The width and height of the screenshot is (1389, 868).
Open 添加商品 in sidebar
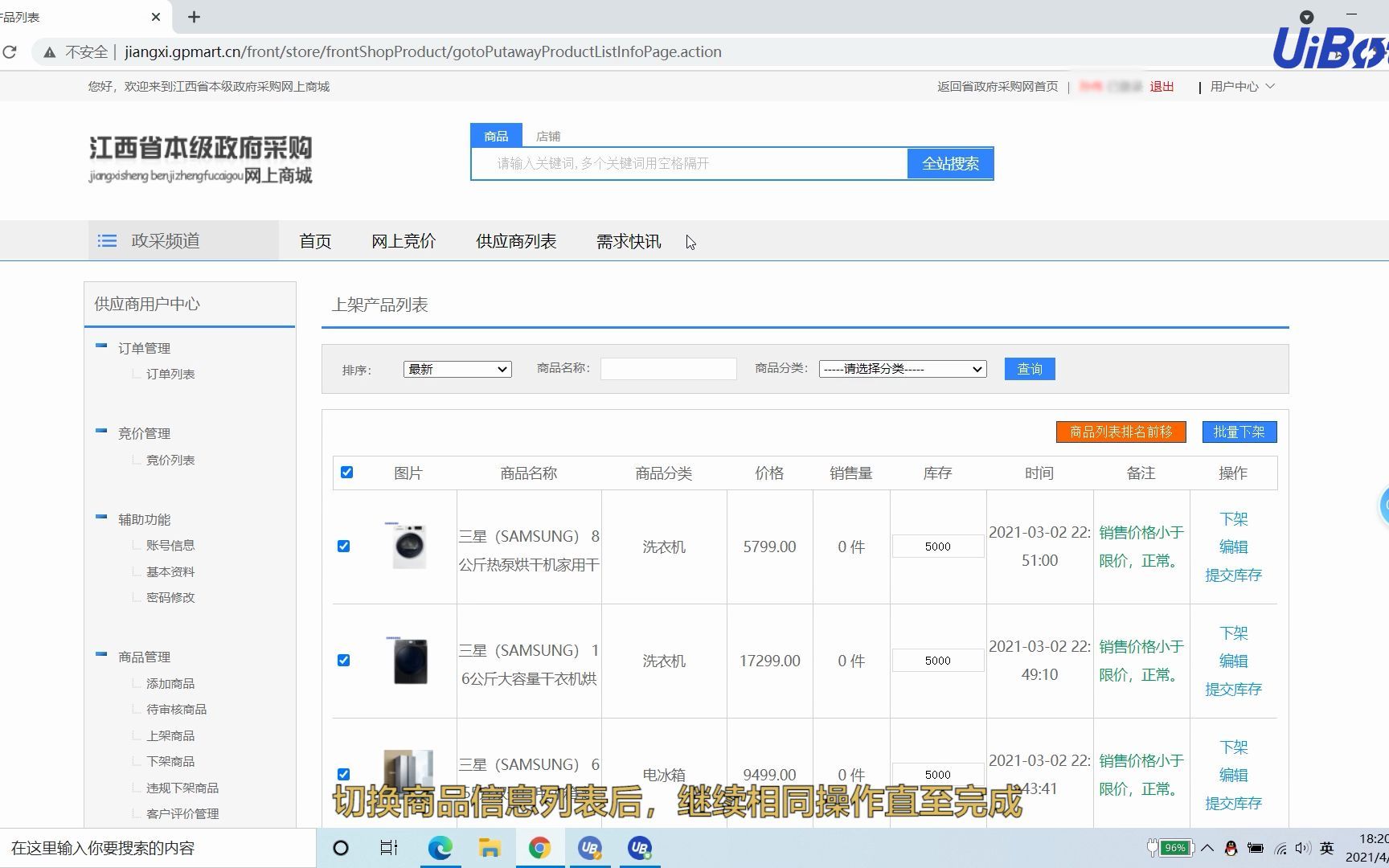(x=170, y=684)
